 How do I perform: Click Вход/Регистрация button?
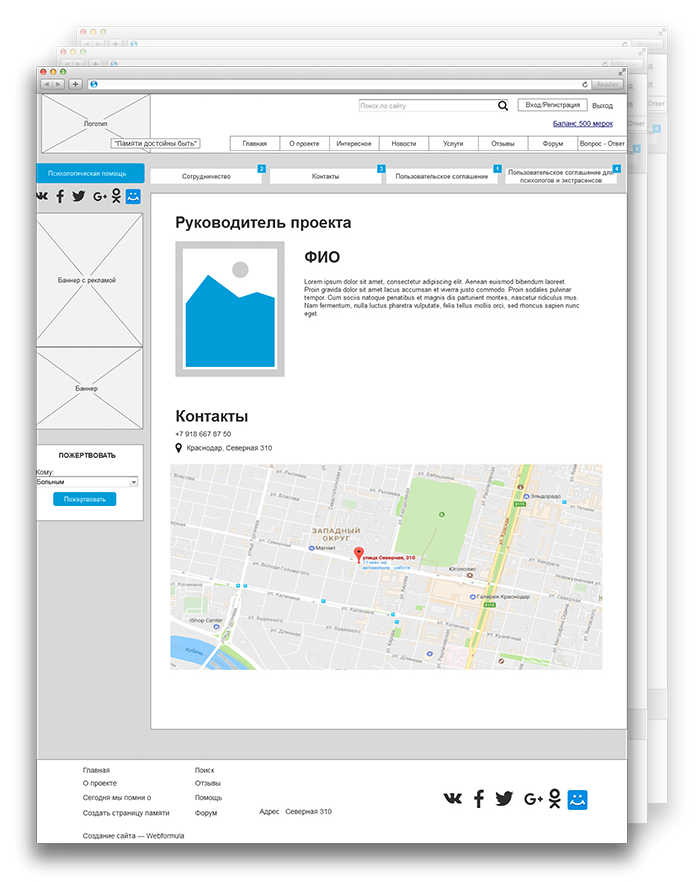tap(552, 105)
